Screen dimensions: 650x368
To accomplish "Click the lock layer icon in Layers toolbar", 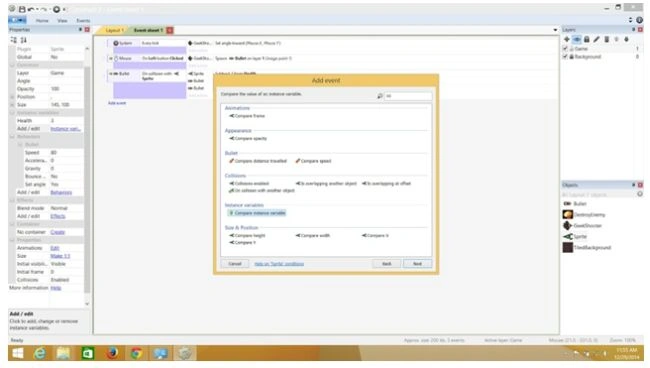I will 587,39.
